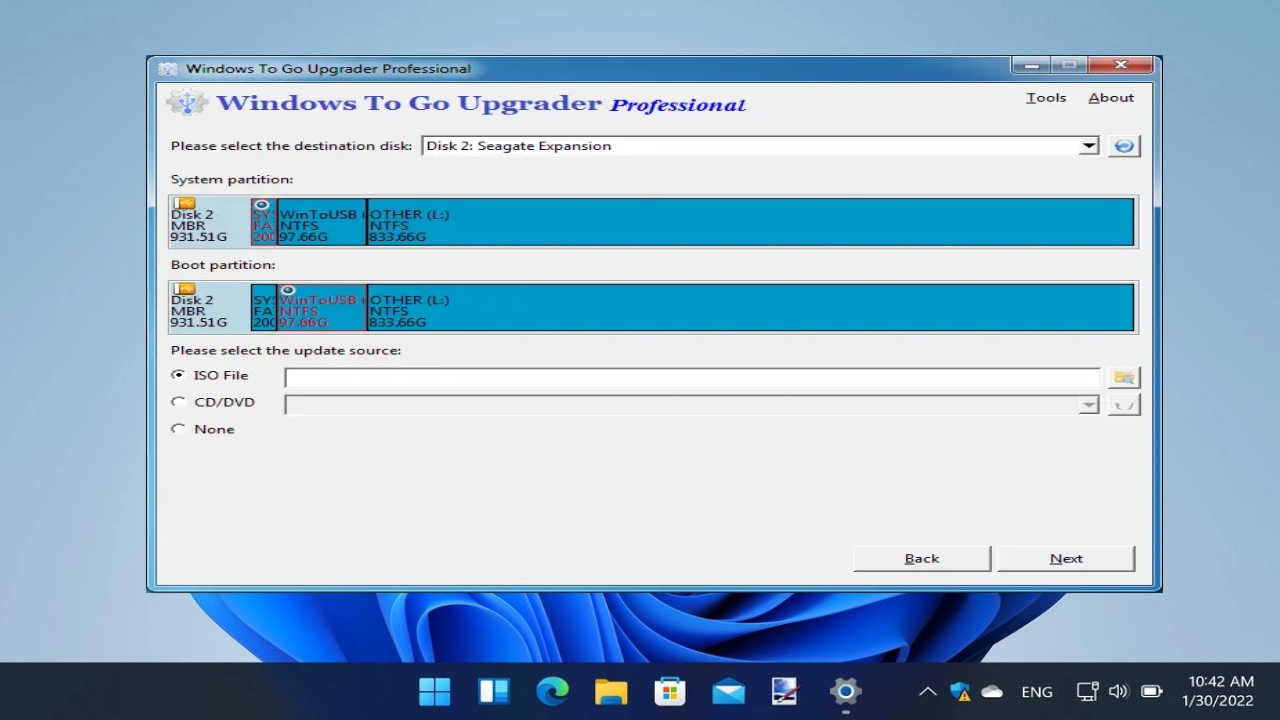Show hidden tray icons with the chevron
The image size is (1280, 720).
(x=927, y=691)
